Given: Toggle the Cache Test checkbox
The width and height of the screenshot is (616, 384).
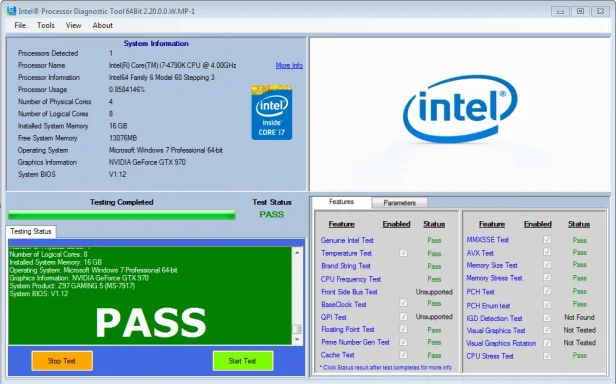Looking at the screenshot, I should [403, 355].
